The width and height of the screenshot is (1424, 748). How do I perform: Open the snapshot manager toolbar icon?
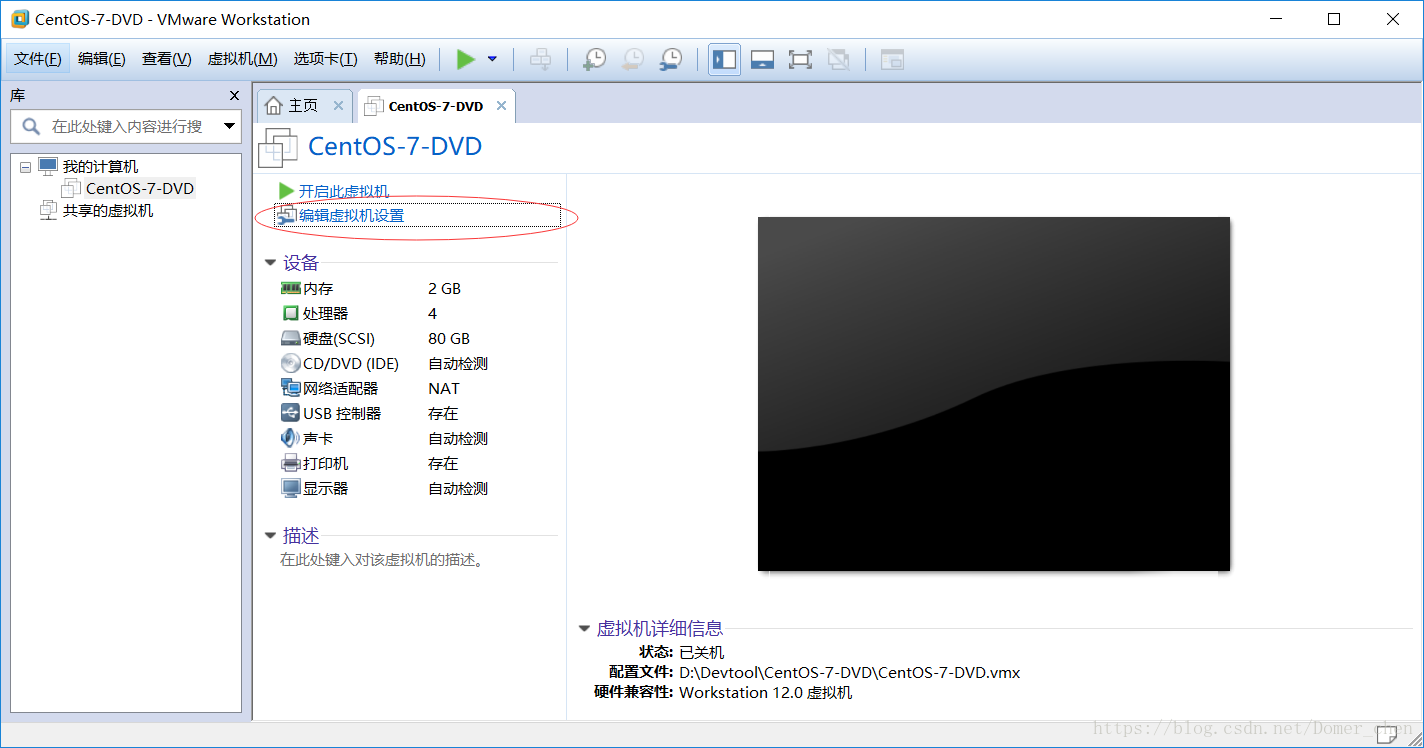coord(670,59)
